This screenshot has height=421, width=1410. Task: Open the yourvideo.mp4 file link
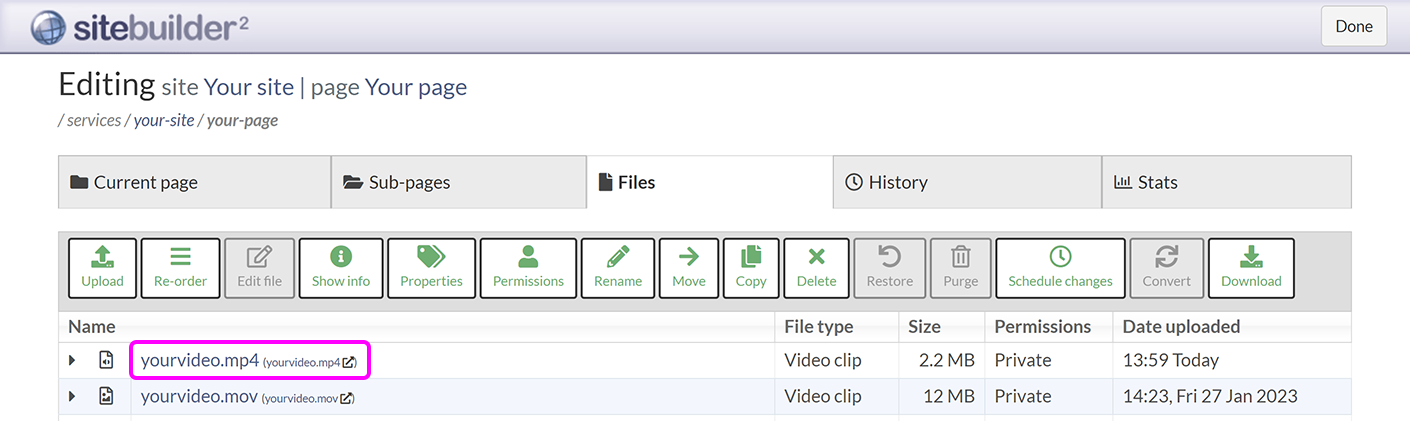pos(200,360)
